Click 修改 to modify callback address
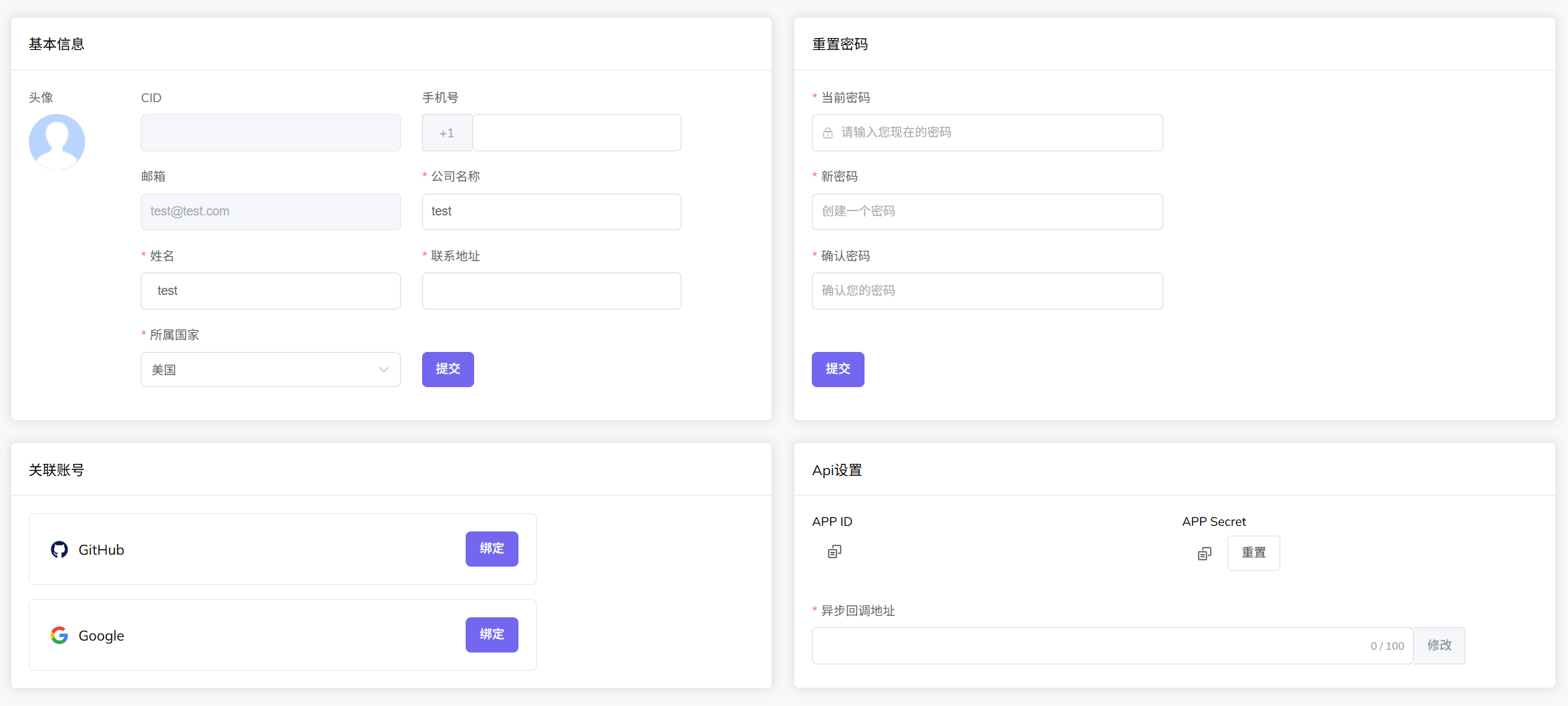This screenshot has height=706, width=1568. click(x=1439, y=645)
